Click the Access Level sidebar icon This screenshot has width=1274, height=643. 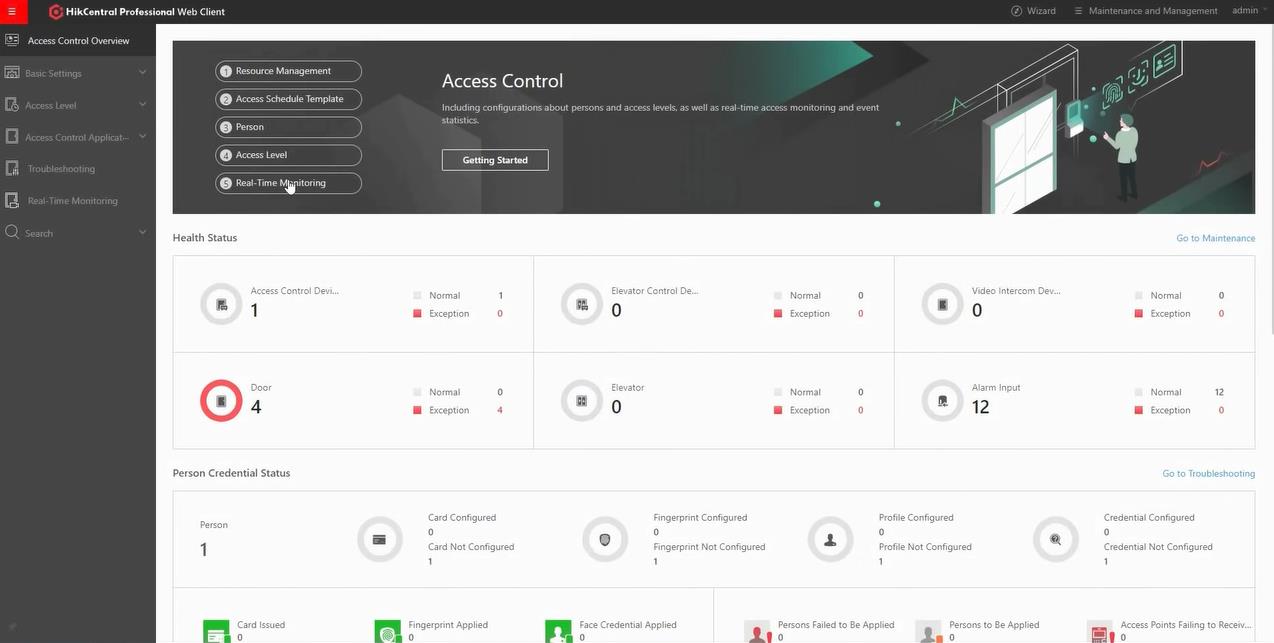[12, 104]
